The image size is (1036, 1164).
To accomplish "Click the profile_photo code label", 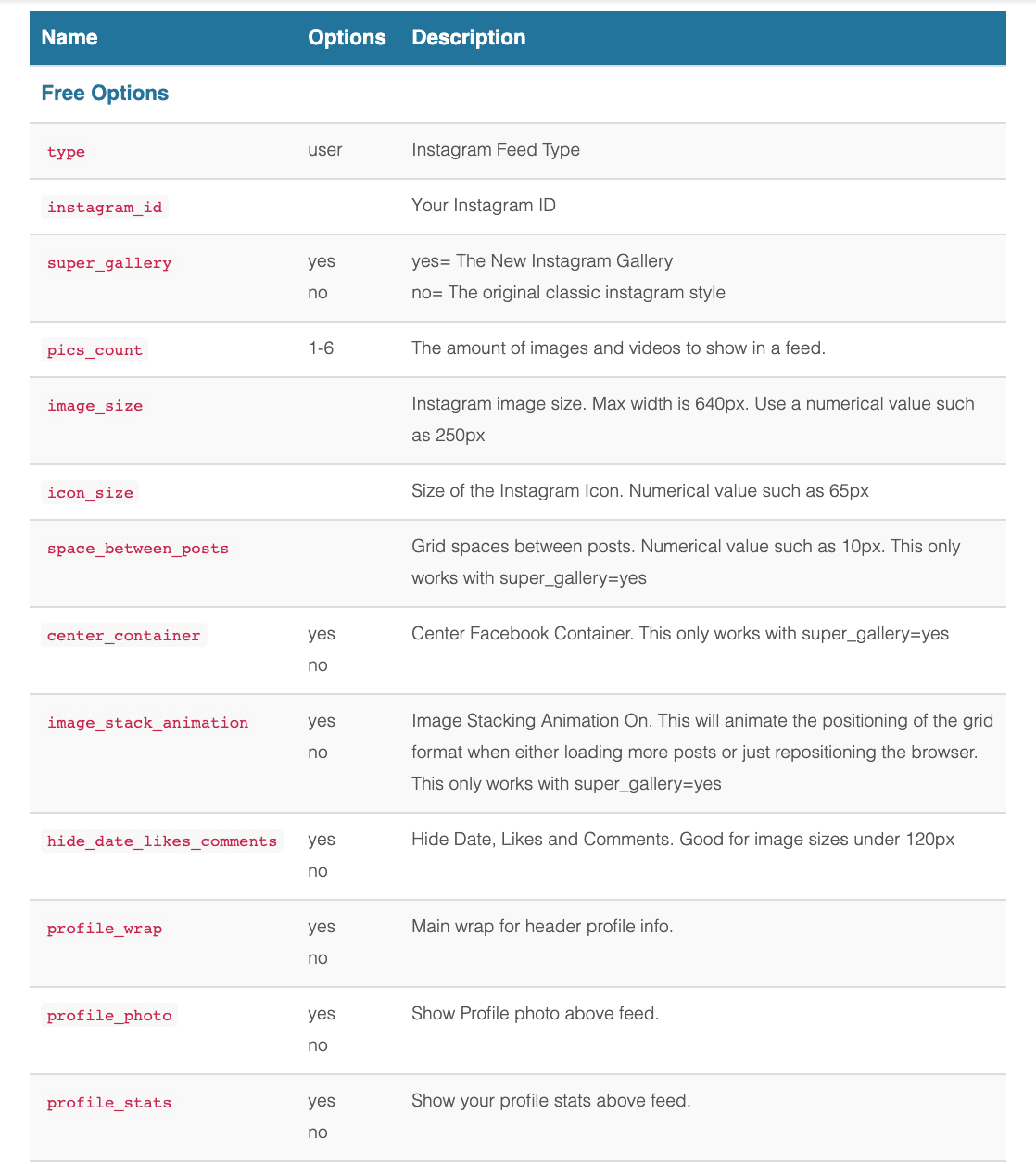I will click(109, 1016).
